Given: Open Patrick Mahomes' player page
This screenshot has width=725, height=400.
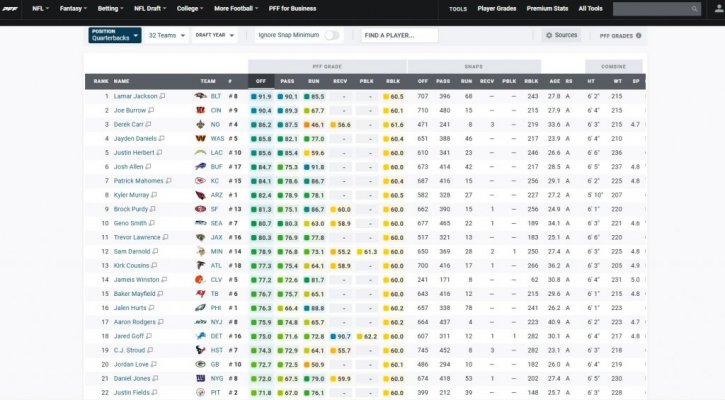Looking at the screenshot, I should [x=138, y=181].
